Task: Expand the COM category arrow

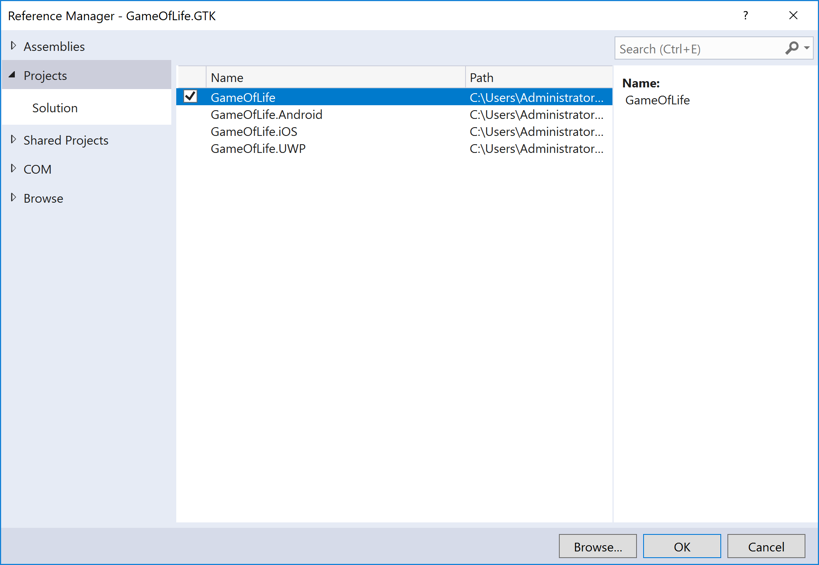Action: pos(14,168)
